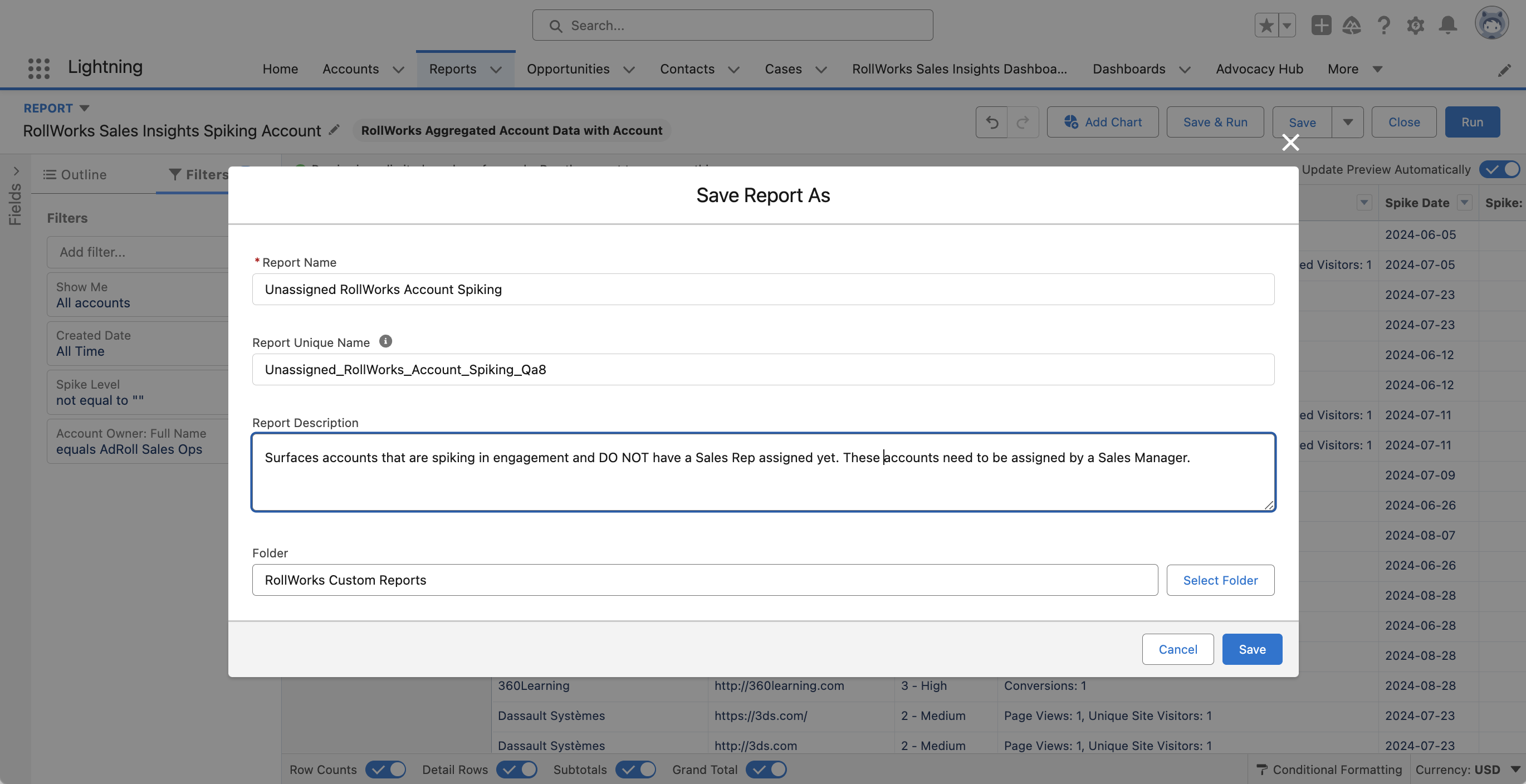Click Cancel in the dialog

pyautogui.click(x=1177, y=649)
